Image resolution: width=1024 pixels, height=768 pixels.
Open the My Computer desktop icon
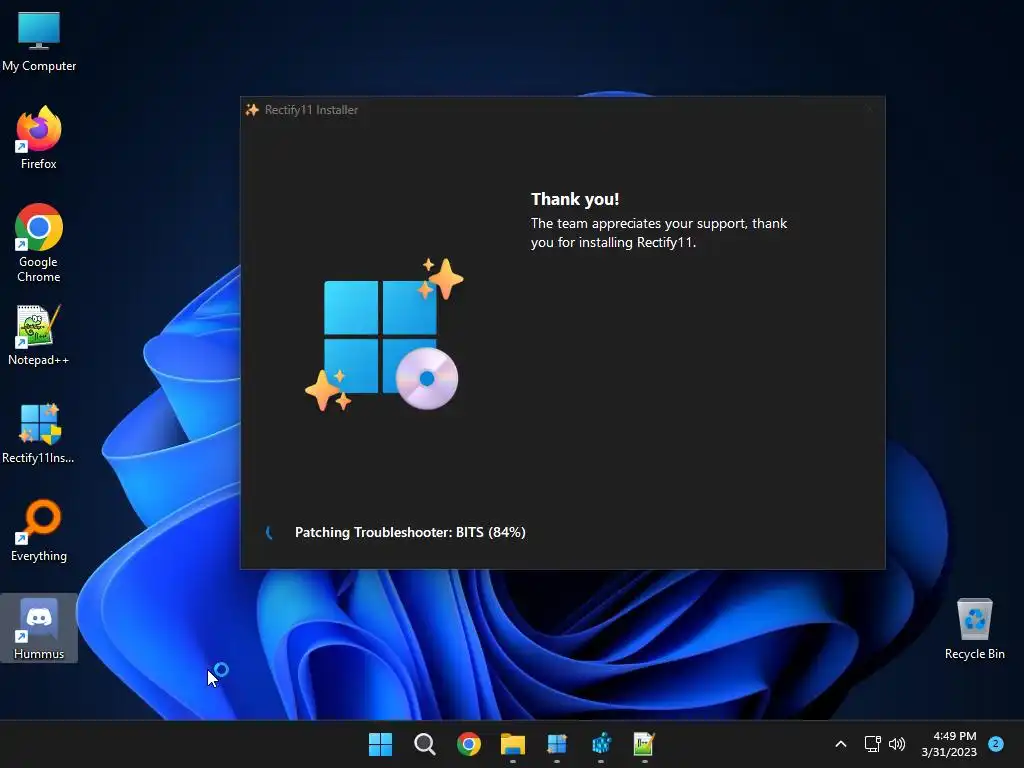click(x=39, y=40)
